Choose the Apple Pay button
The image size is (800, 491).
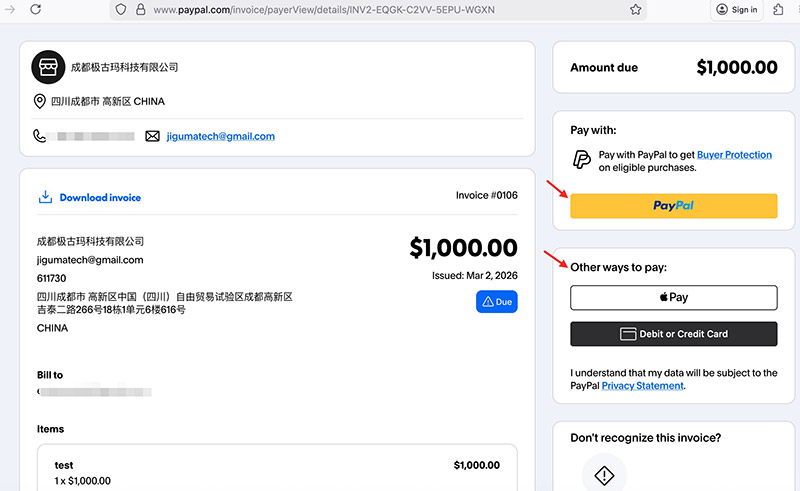pyautogui.click(x=673, y=297)
